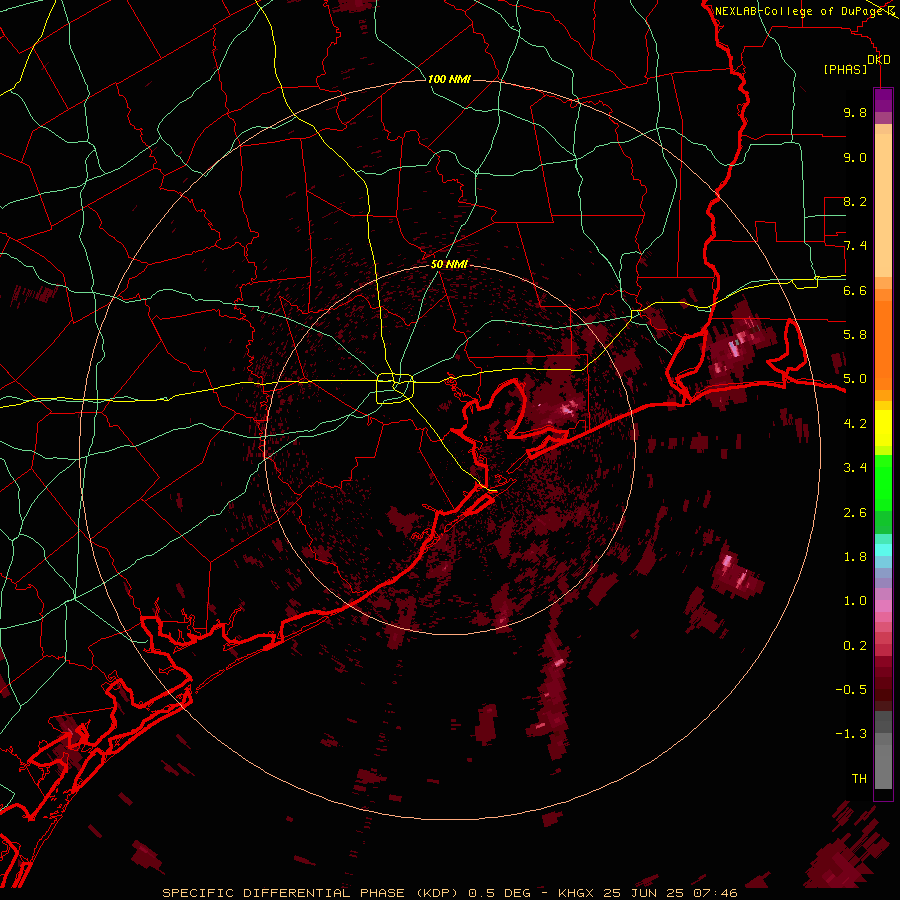Viewport: 900px width, 900px height.
Task: Click the 7.4 value on the color scale
Action: click(855, 246)
